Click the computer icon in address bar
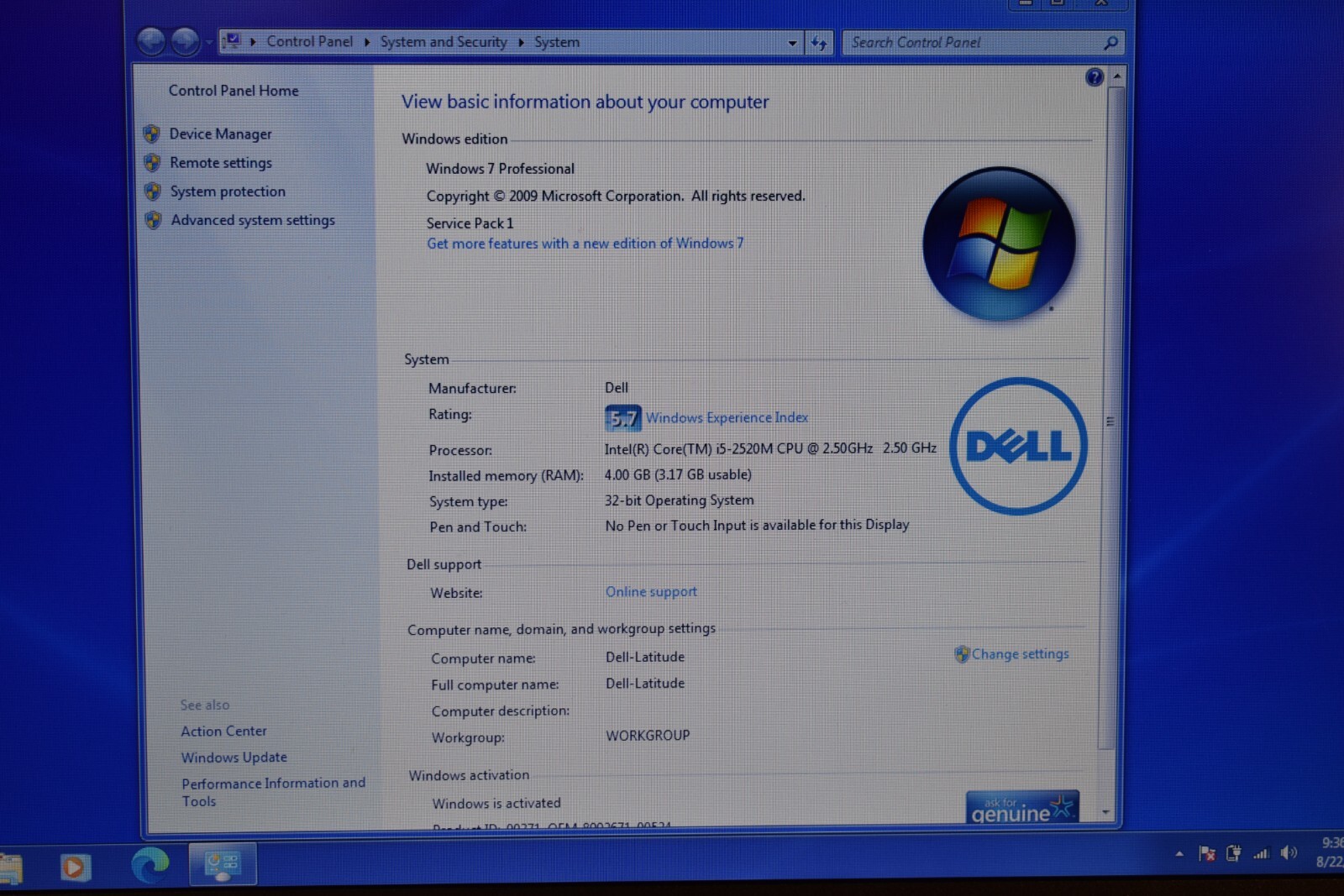 [234, 40]
